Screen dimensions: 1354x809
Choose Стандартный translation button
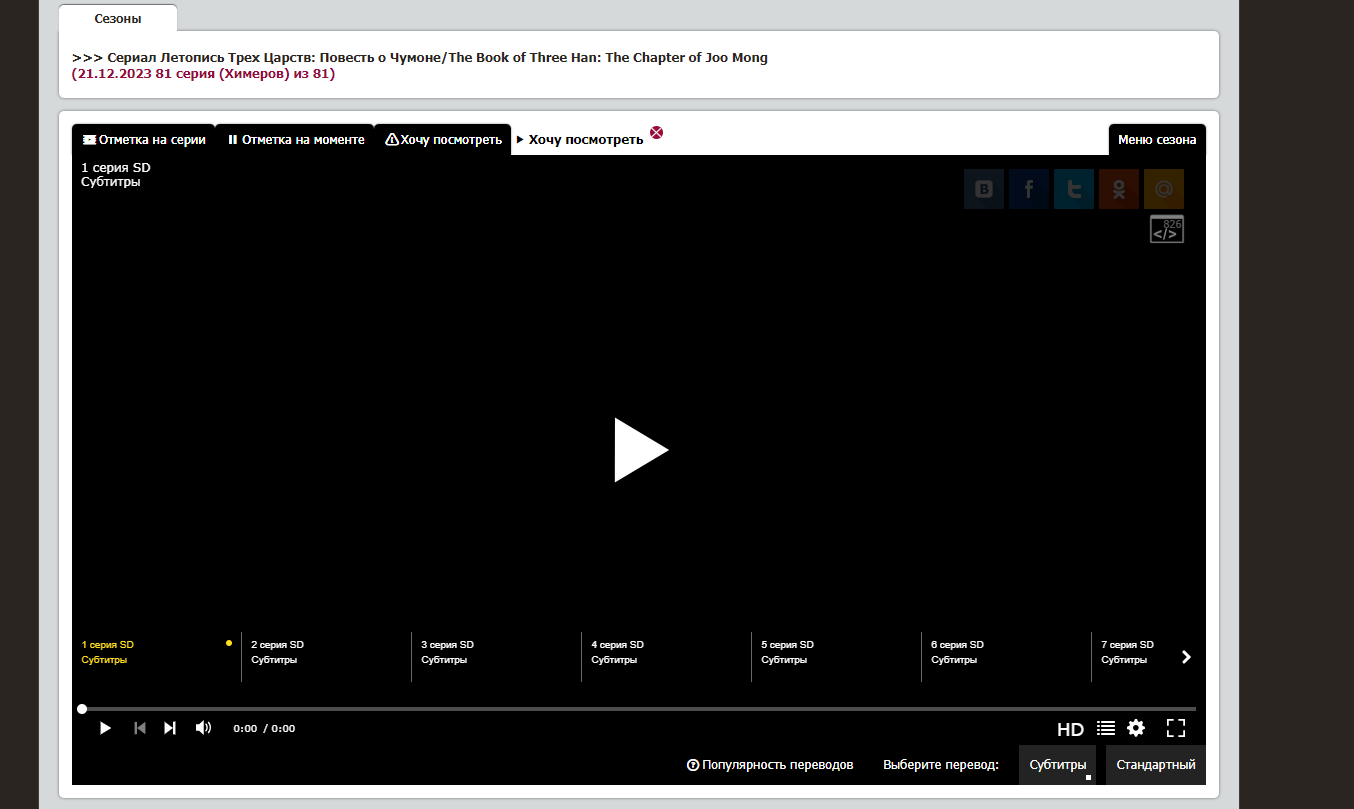pyautogui.click(x=1155, y=765)
